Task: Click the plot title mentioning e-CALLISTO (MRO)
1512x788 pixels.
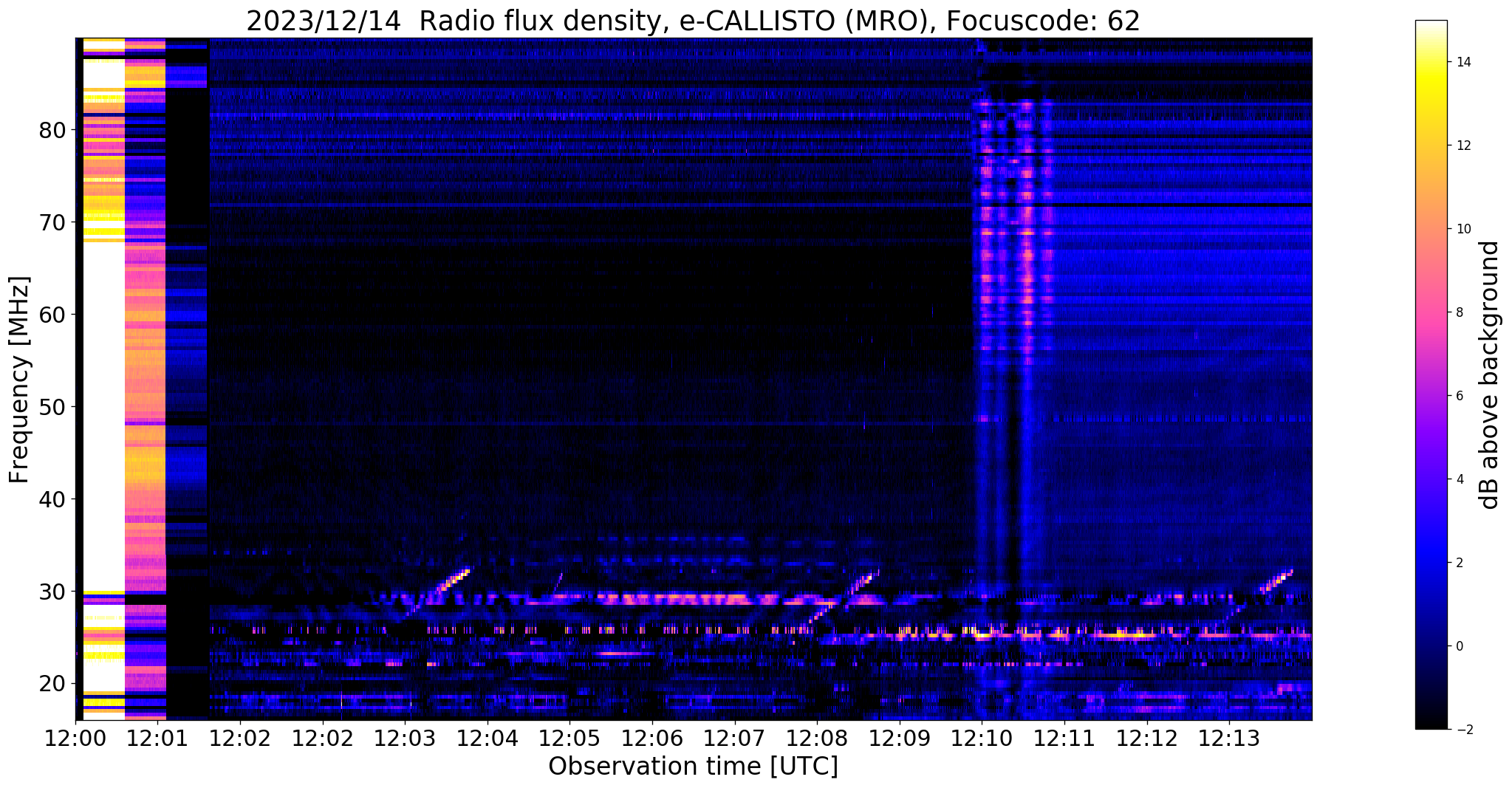Action: point(693,21)
